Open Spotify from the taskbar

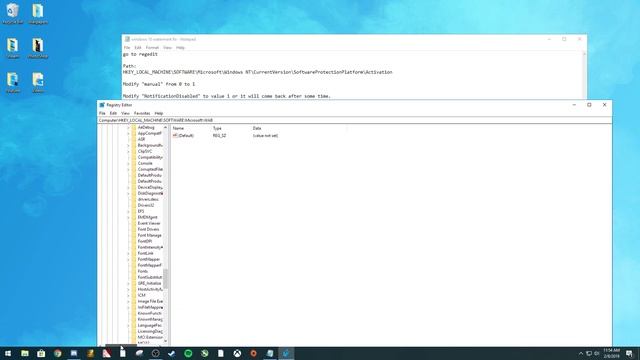pos(188,353)
